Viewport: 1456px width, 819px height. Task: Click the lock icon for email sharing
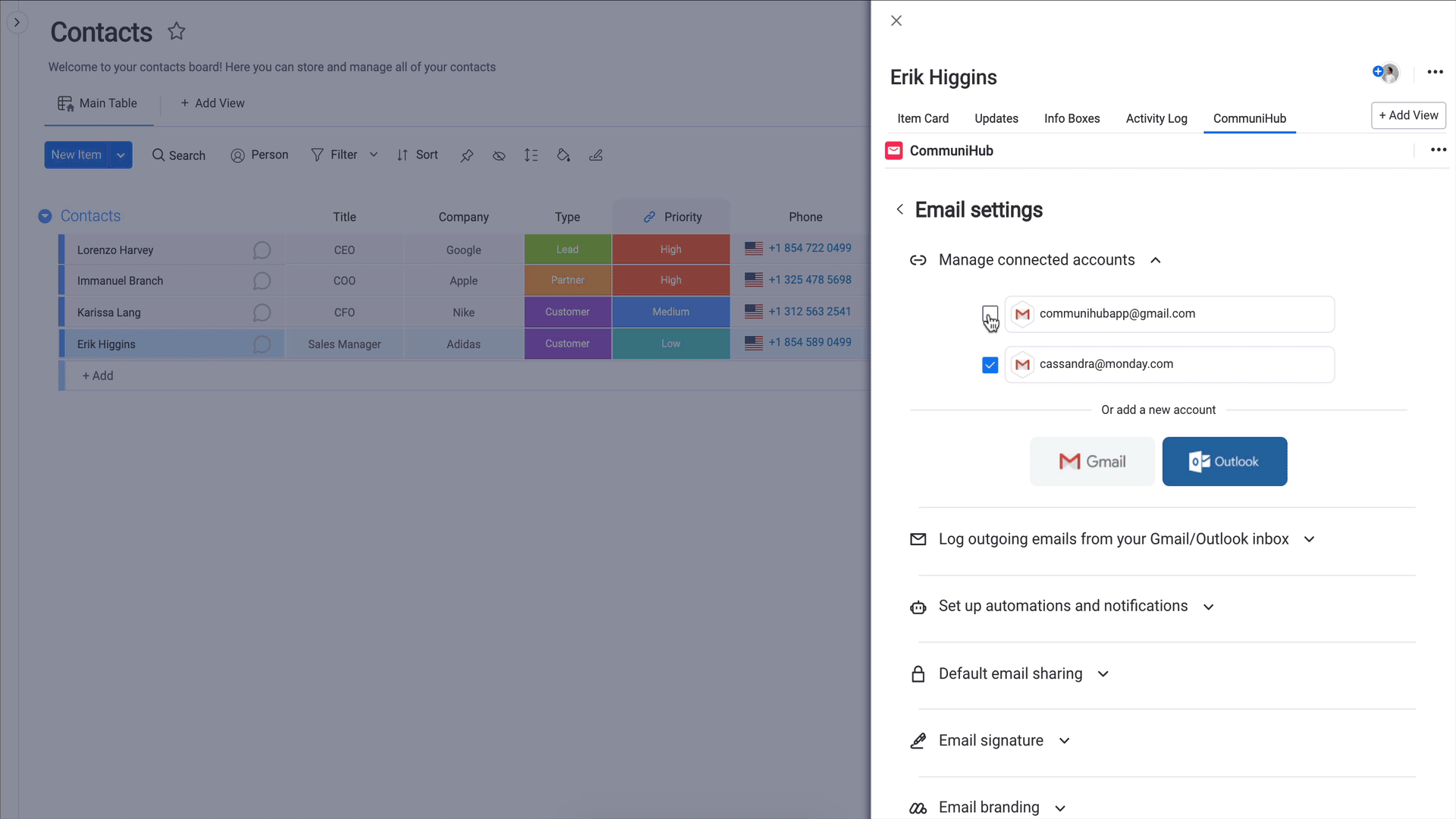pos(918,673)
